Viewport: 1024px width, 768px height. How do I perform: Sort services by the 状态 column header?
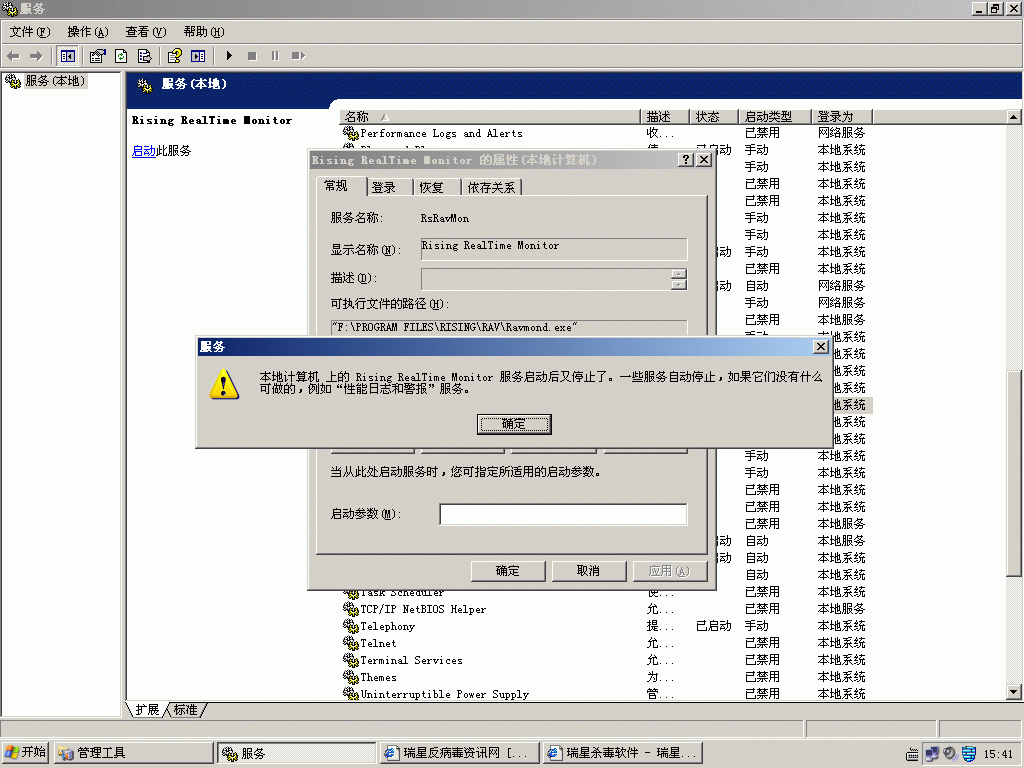[714, 117]
